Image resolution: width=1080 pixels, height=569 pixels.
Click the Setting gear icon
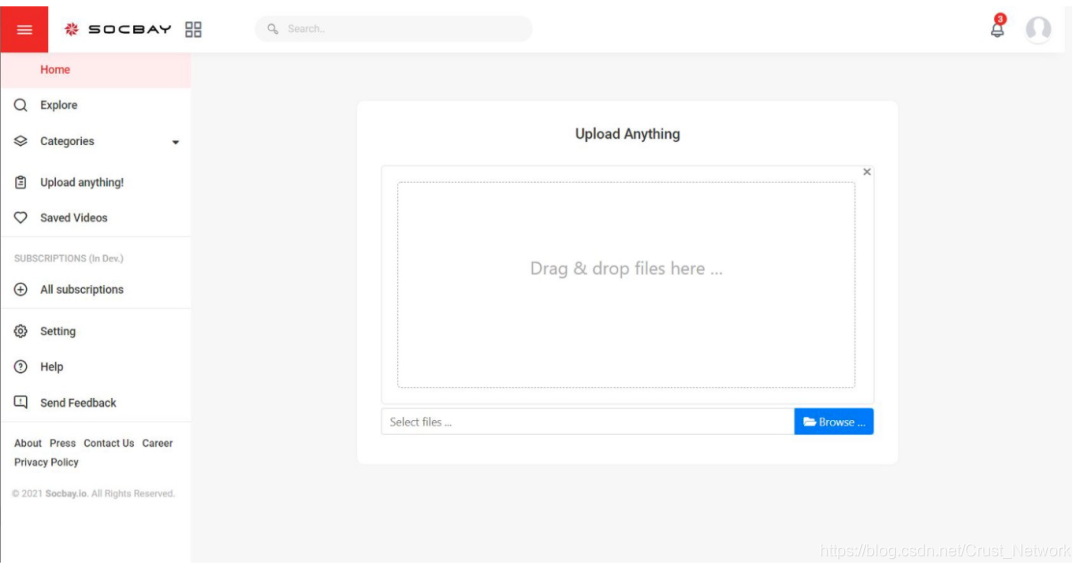click(21, 331)
